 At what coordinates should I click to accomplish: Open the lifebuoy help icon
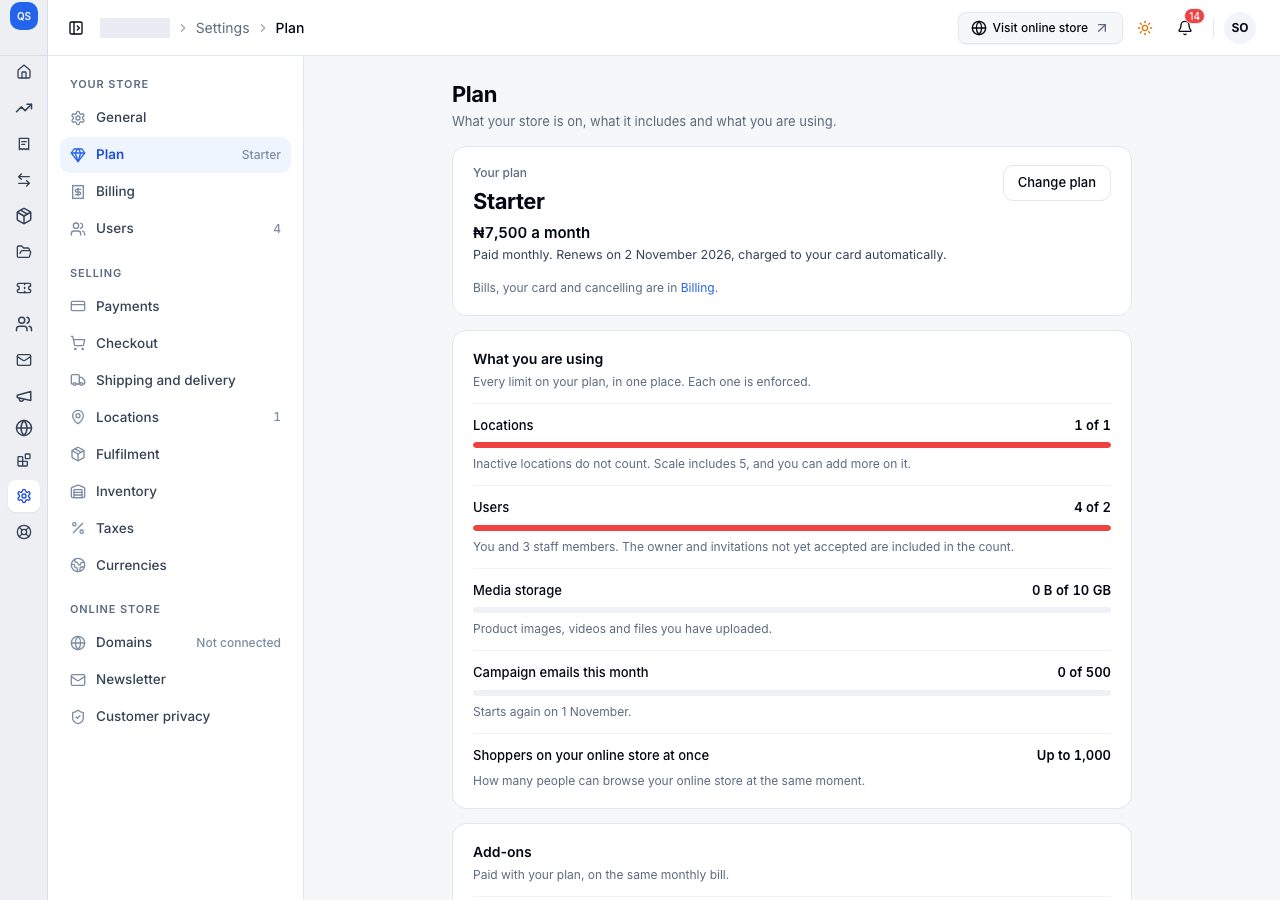coord(24,532)
